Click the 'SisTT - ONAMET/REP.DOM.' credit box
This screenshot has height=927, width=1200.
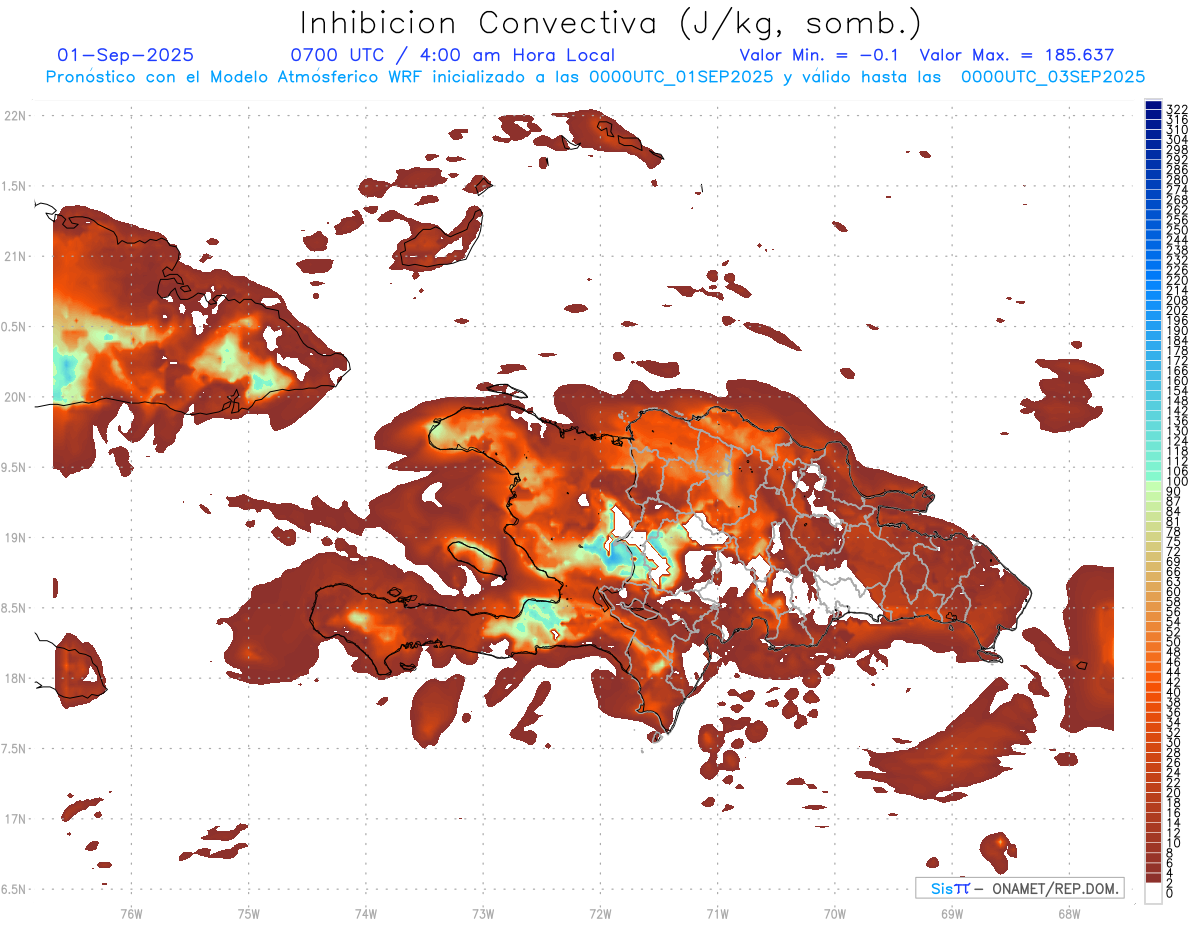[1020, 888]
